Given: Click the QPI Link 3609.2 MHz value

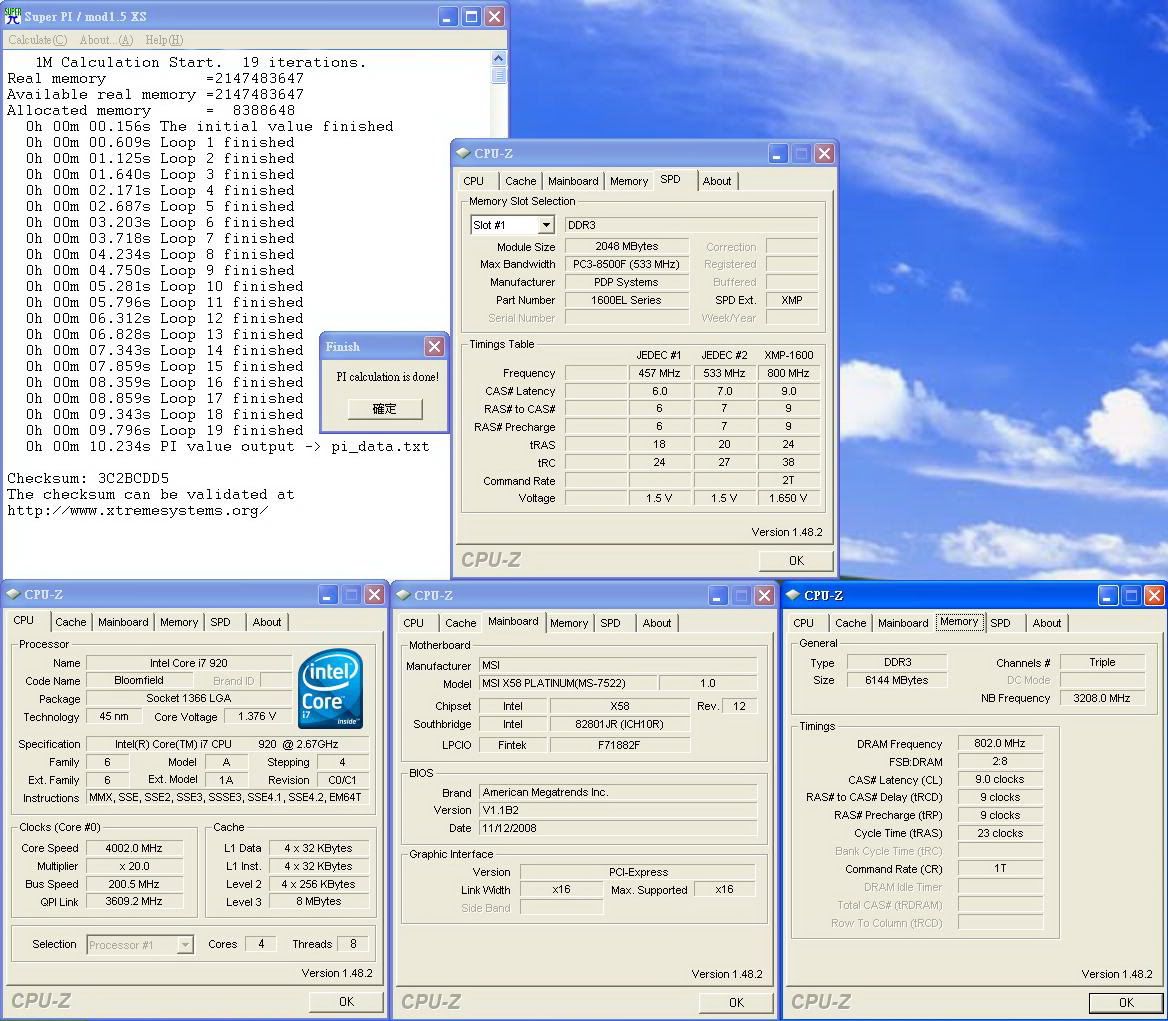Looking at the screenshot, I should (134, 901).
